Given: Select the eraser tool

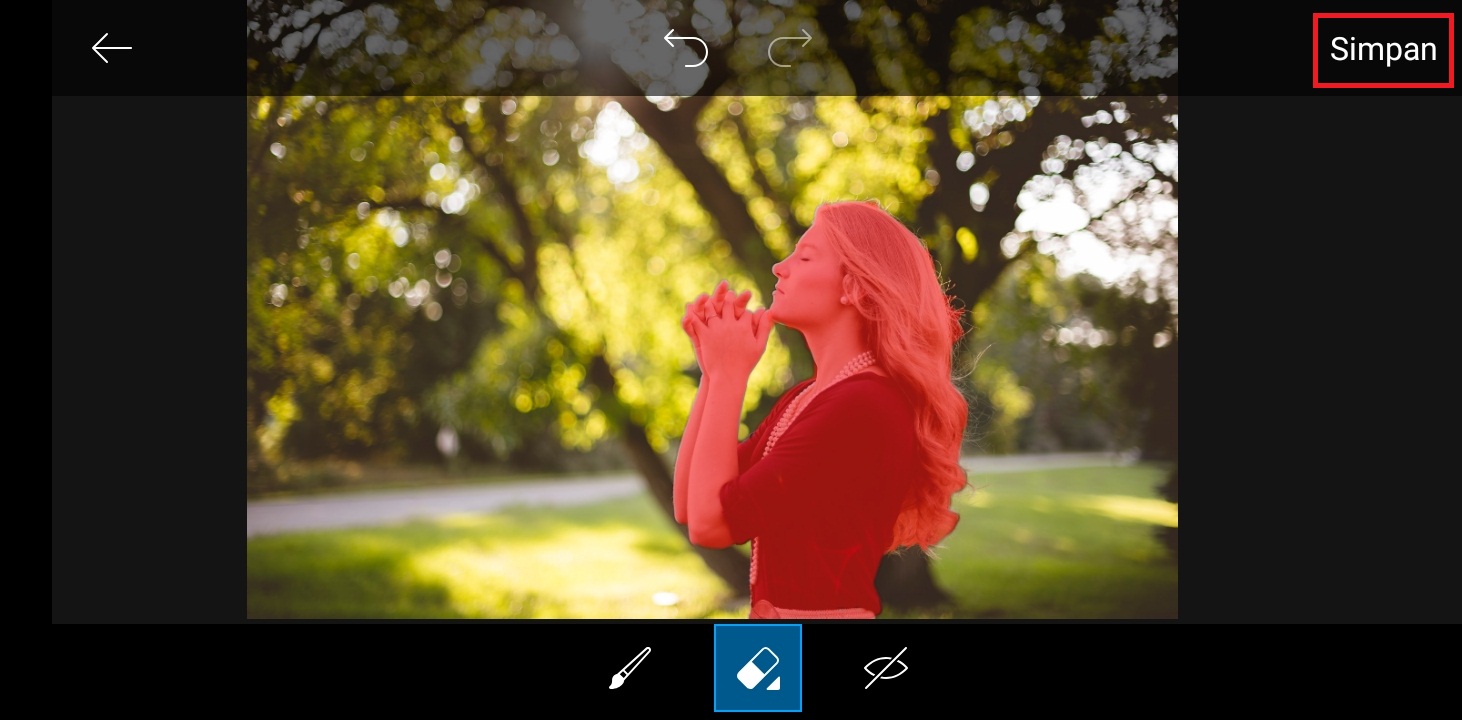Looking at the screenshot, I should click(x=758, y=668).
